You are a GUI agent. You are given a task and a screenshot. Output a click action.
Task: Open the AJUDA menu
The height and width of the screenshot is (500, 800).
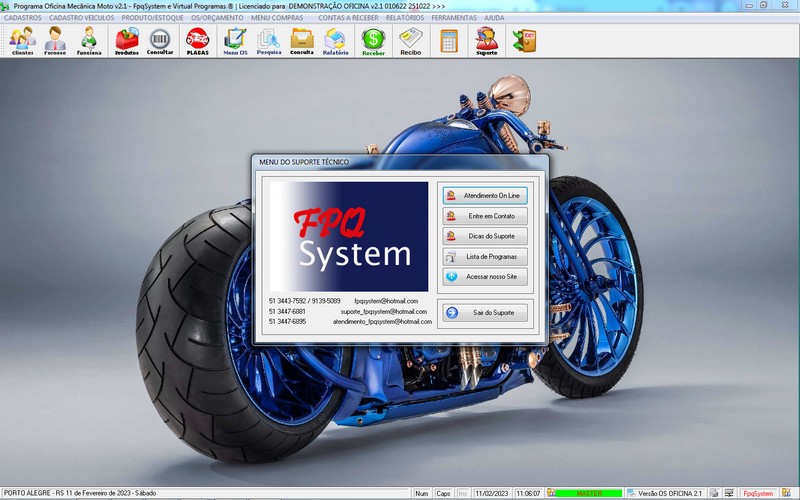(494, 18)
